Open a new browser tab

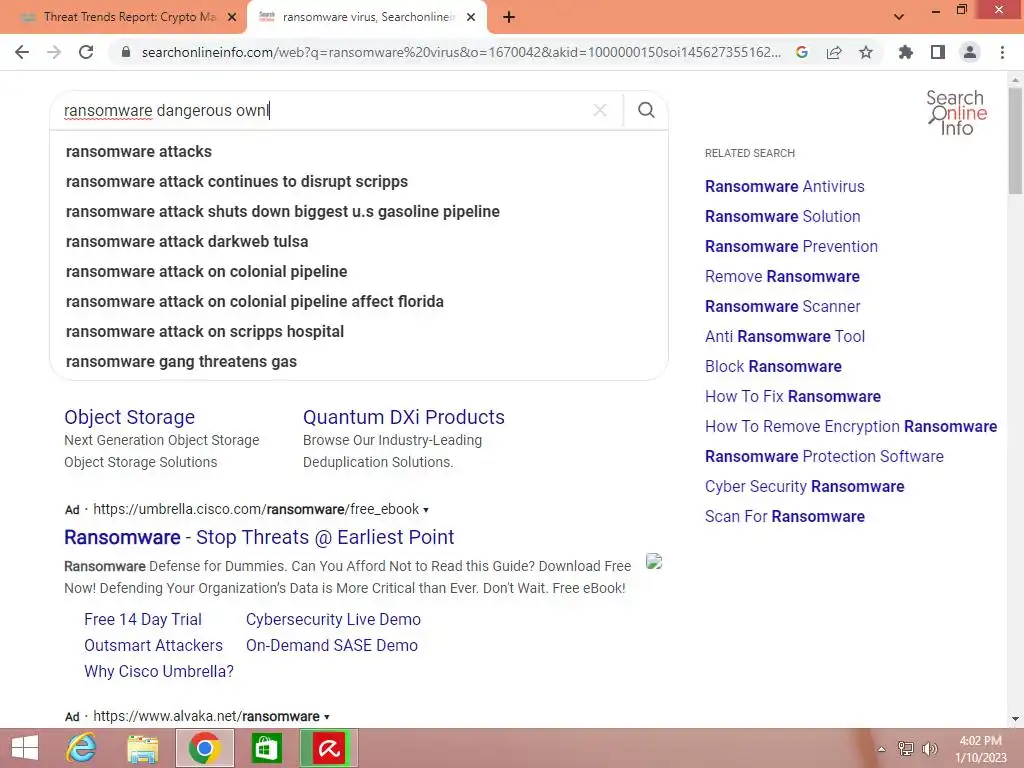[x=509, y=17]
